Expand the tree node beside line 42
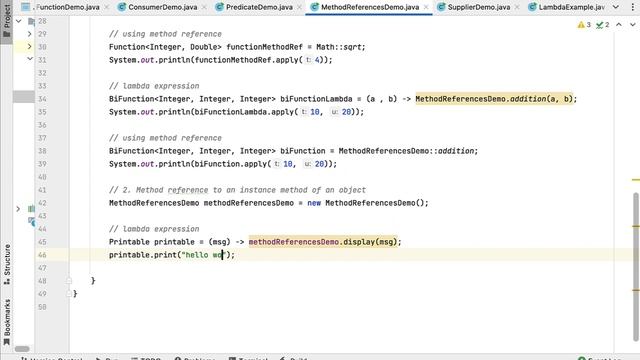 (x=18, y=209)
